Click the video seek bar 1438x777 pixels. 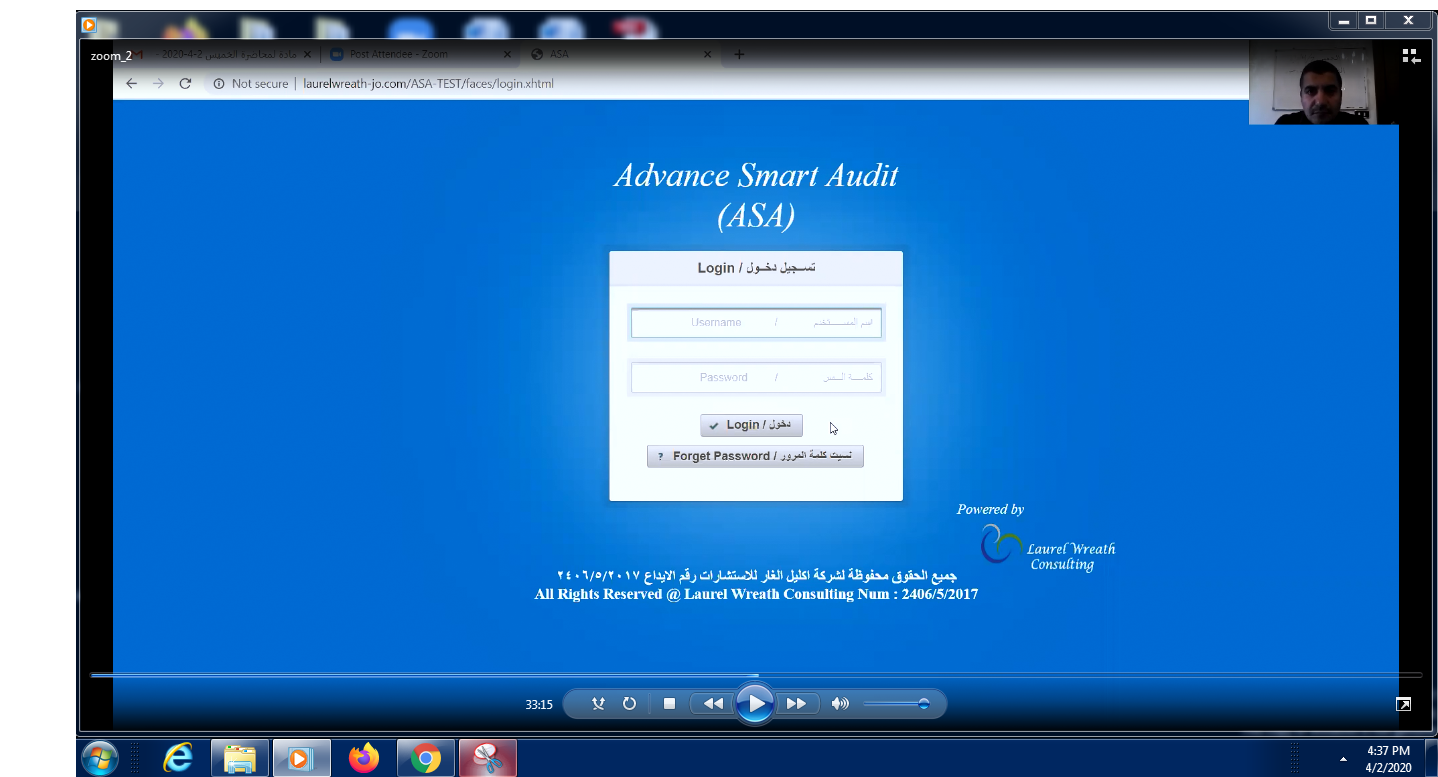756,675
